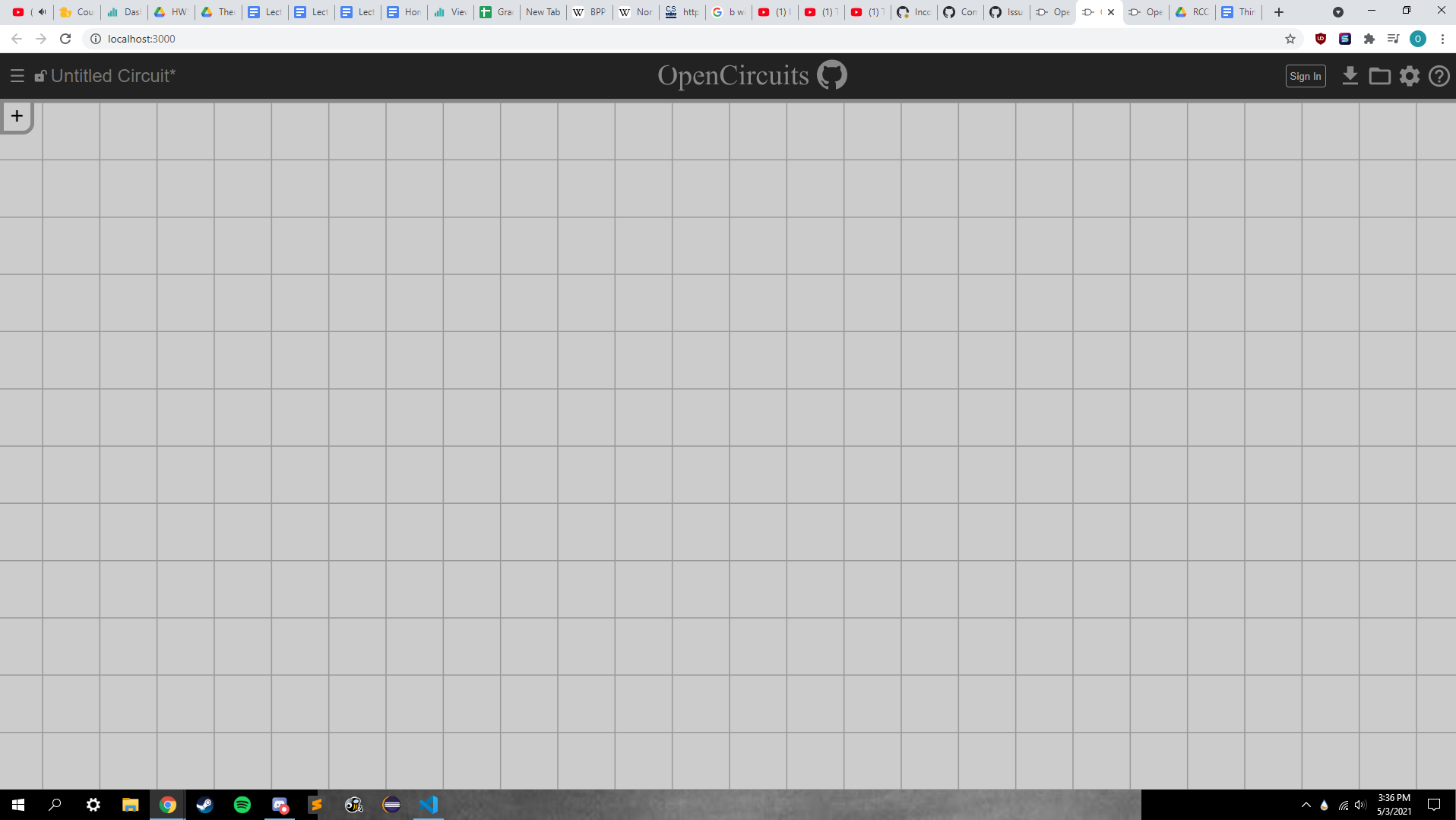The width and height of the screenshot is (1456, 820).
Task: Toggle the circuit lock next to the title
Action: point(40,75)
